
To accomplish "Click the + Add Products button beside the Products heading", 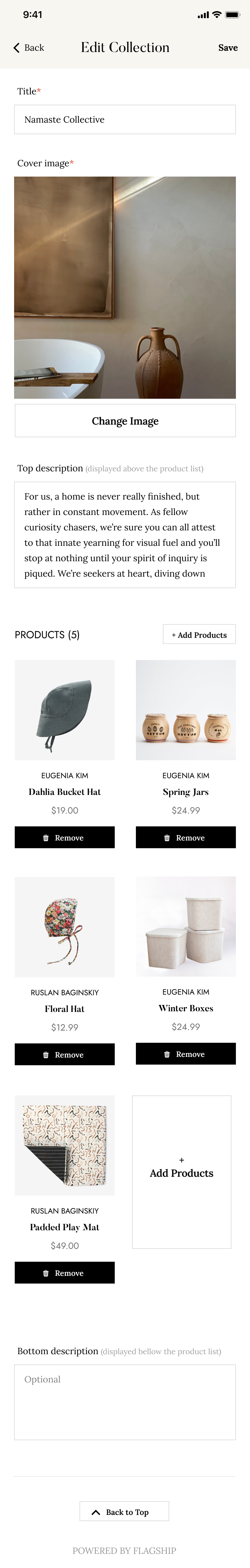I will click(x=199, y=634).
